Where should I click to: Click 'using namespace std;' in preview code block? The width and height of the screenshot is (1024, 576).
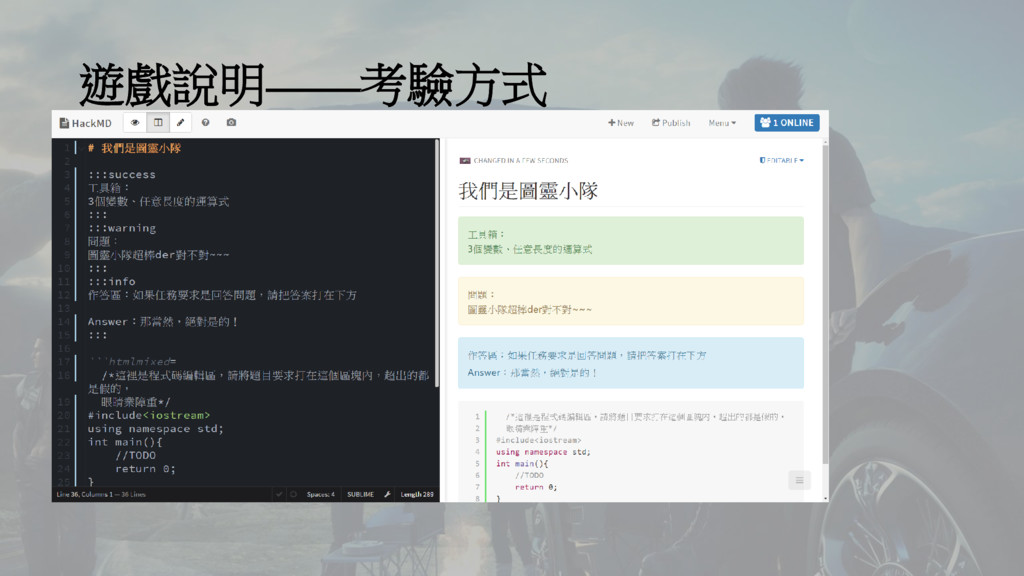(x=543, y=452)
